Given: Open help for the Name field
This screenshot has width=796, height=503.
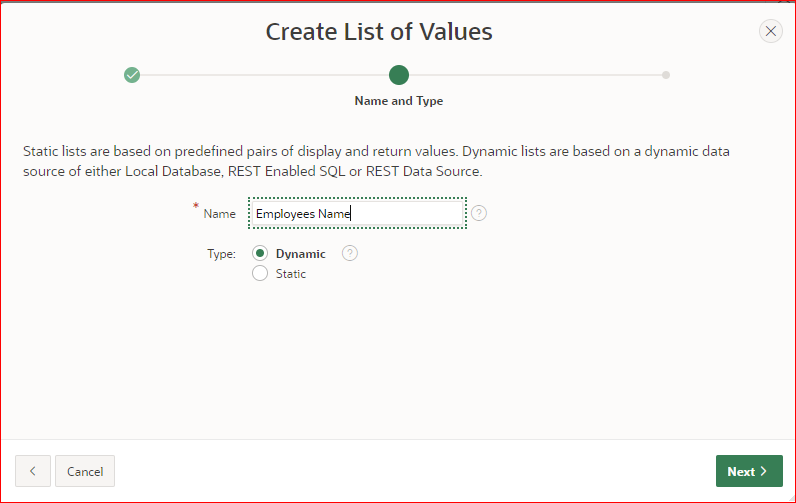Looking at the screenshot, I should click(x=479, y=213).
